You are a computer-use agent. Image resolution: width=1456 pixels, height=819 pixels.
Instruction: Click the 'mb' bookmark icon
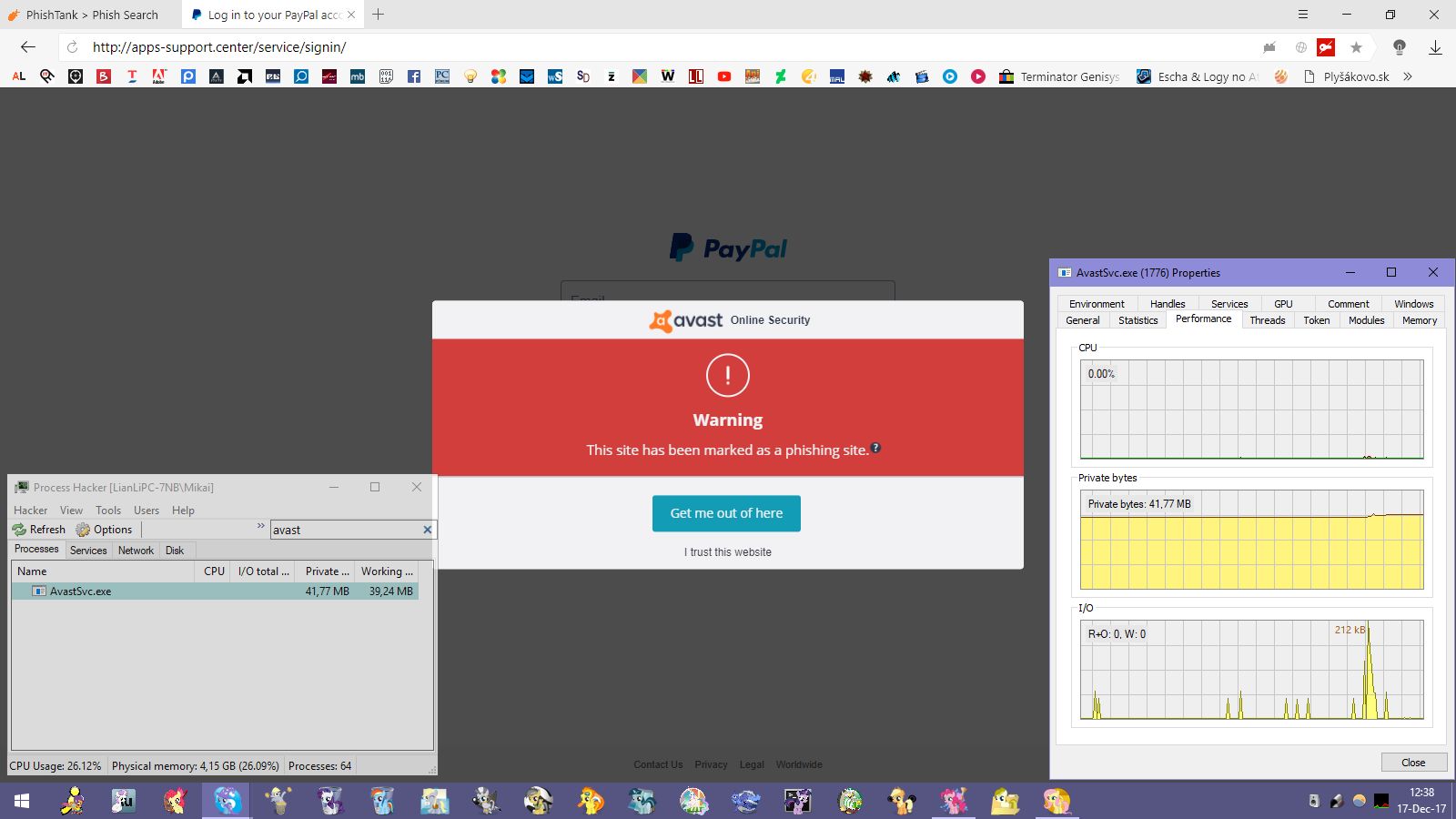358,76
